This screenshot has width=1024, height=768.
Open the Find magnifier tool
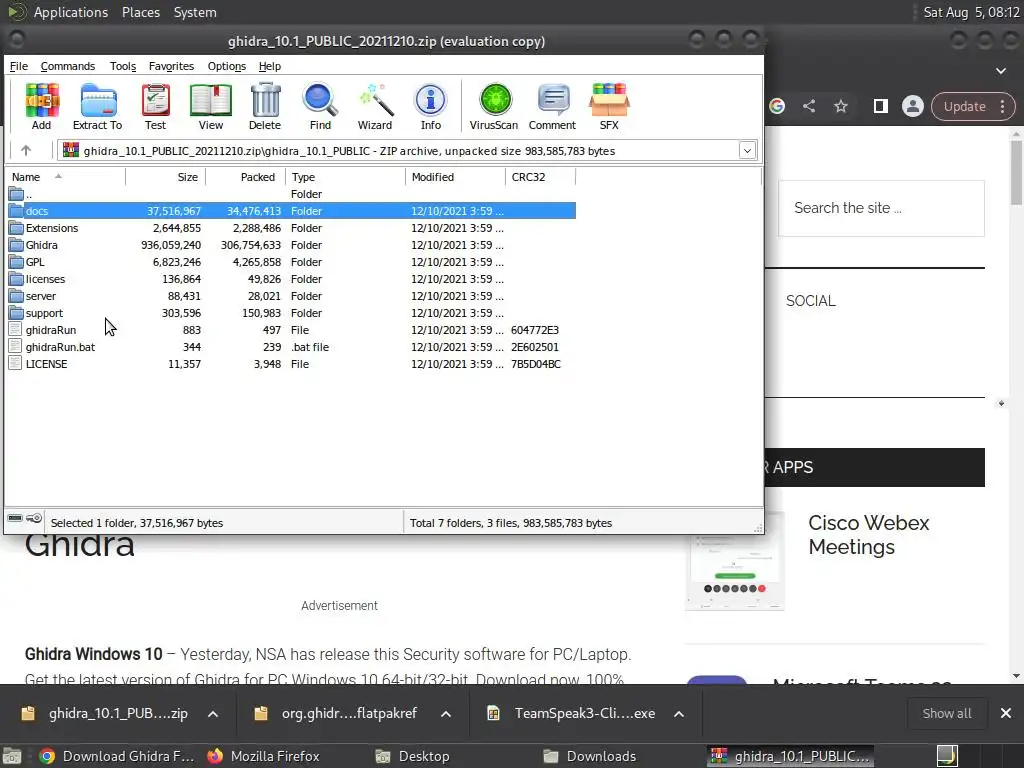[320, 106]
